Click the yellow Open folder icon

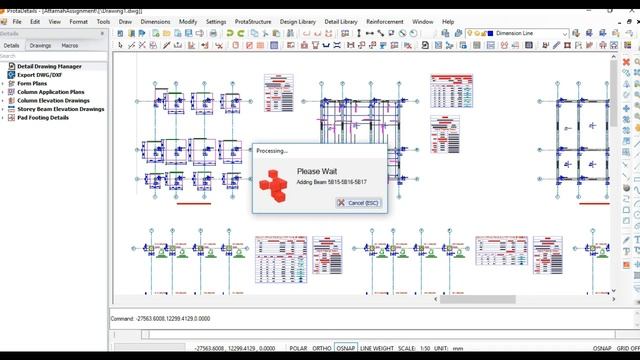tap(167, 33)
